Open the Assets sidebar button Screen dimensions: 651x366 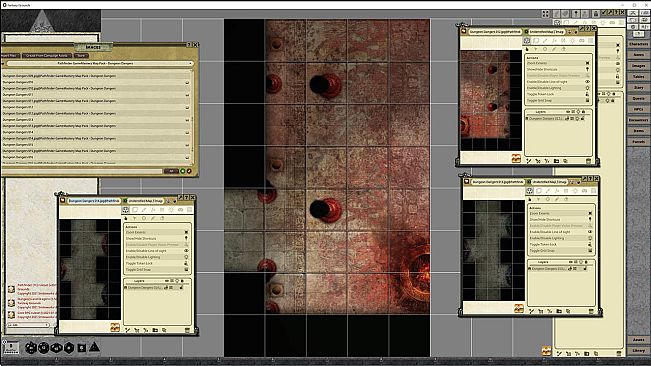[x=639, y=339]
